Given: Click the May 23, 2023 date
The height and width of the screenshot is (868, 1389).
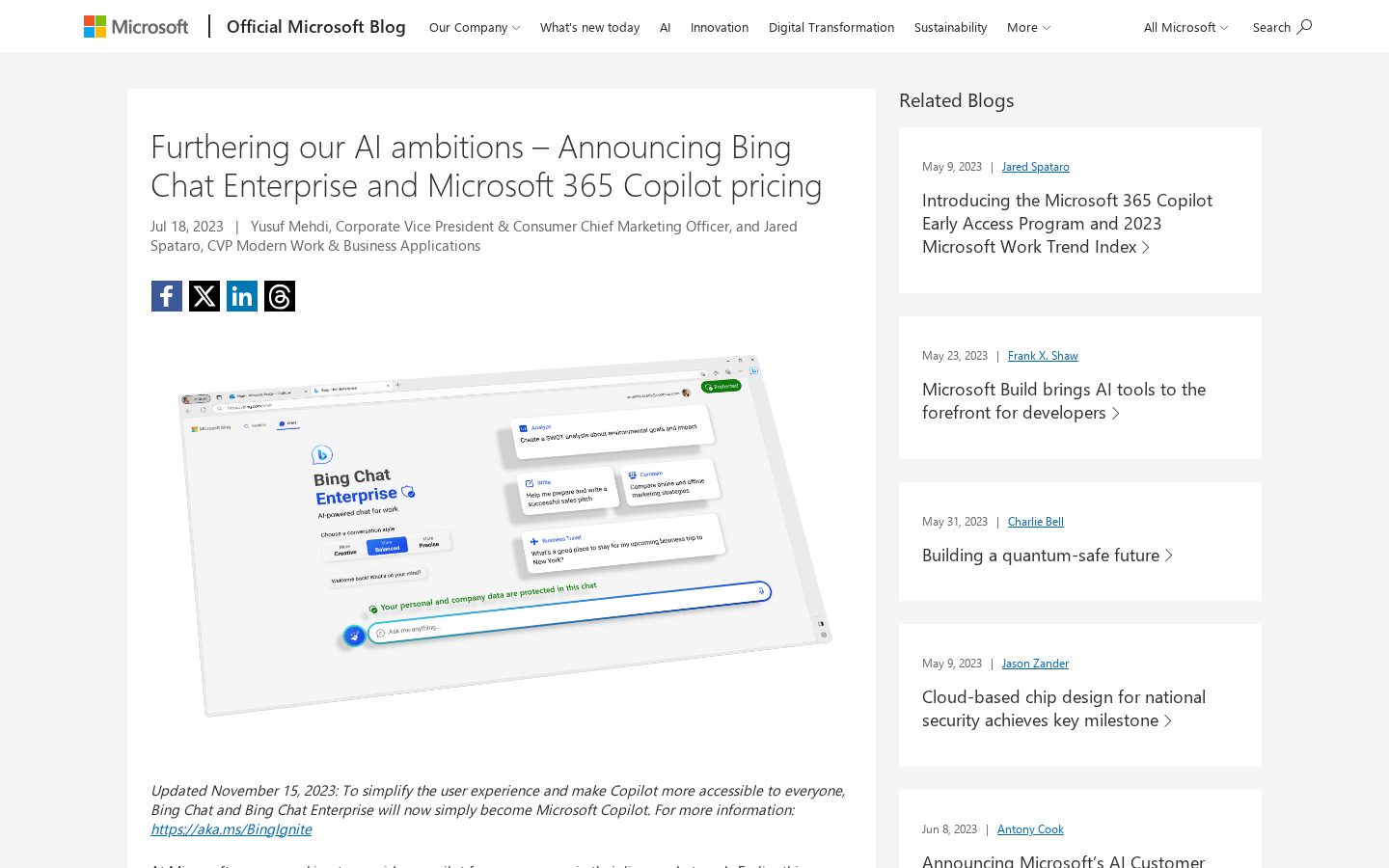Looking at the screenshot, I should pos(955,356).
